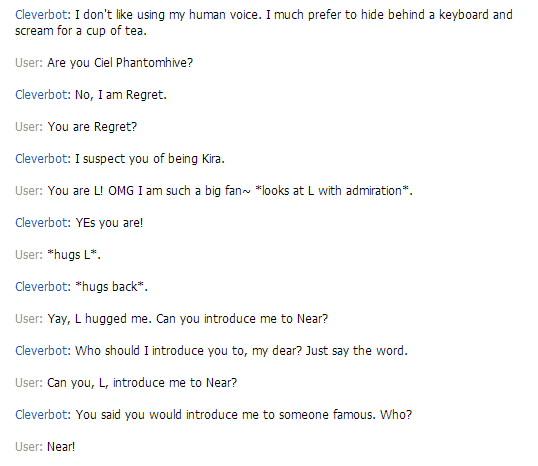Click 'Can you, L, introduce me to Near?'
The height and width of the screenshot is (466, 538).
(x=142, y=383)
